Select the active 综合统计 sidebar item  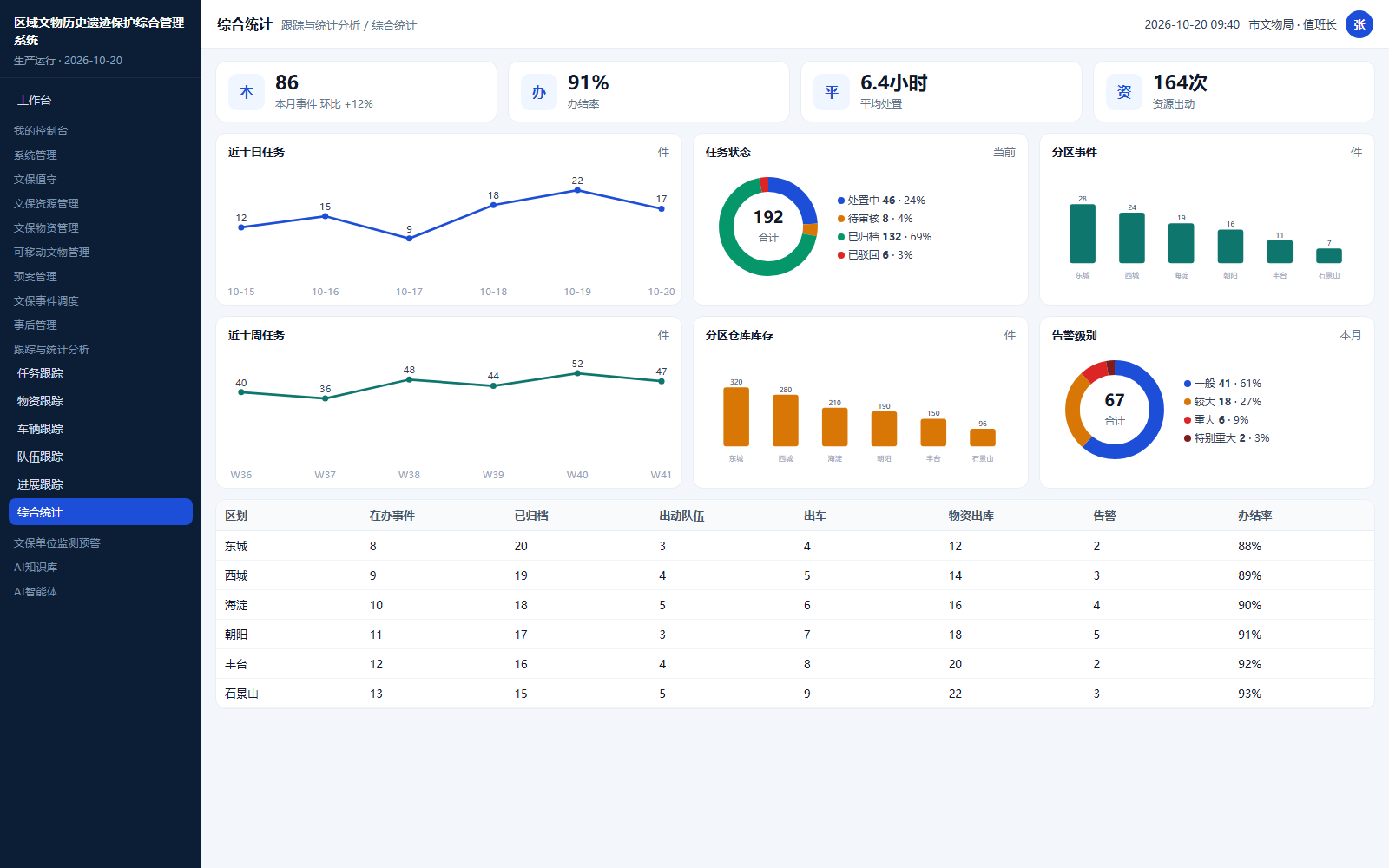click(x=101, y=512)
